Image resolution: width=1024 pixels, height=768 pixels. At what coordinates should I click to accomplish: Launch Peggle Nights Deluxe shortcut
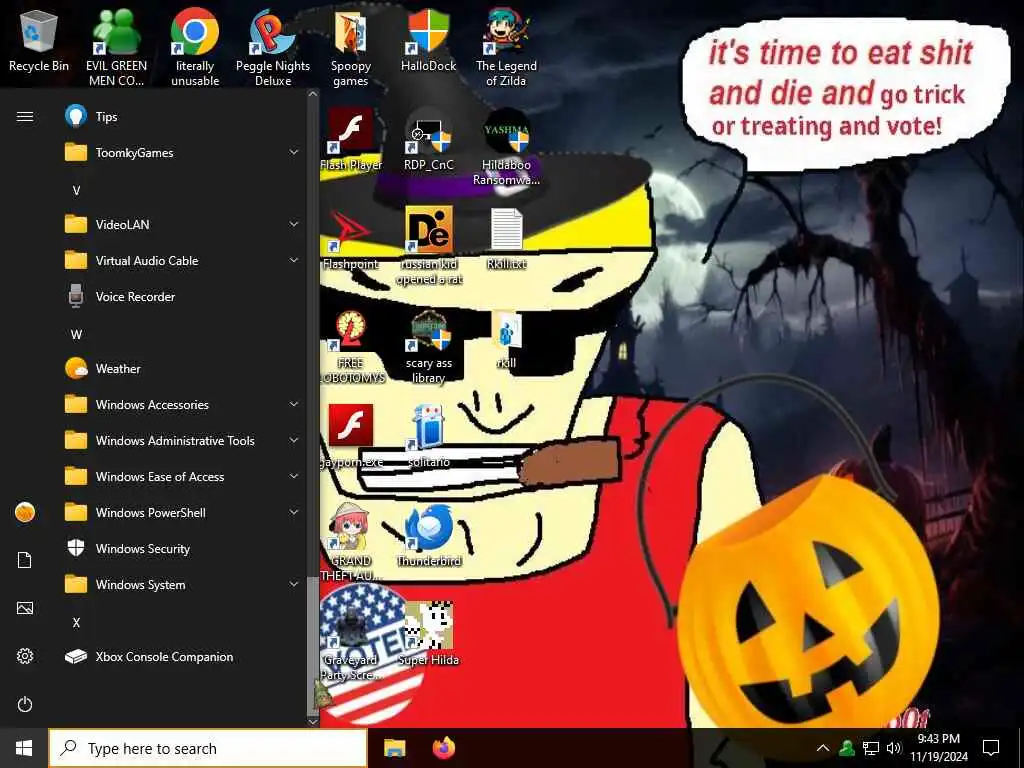(x=273, y=46)
